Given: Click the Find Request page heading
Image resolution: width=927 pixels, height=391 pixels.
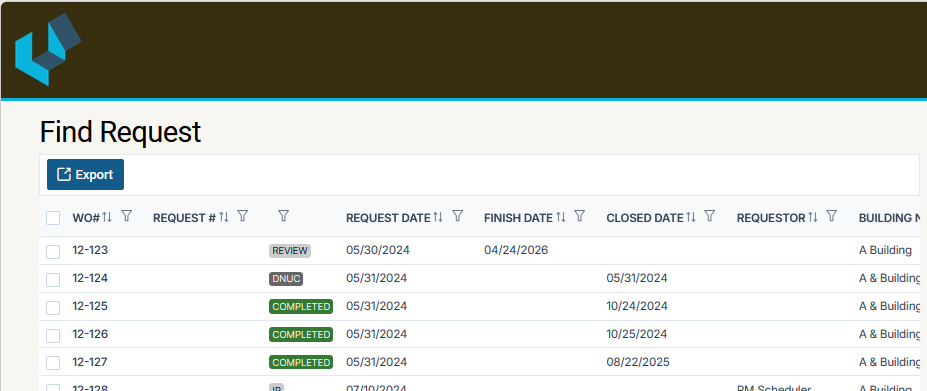Looking at the screenshot, I should (x=121, y=132).
